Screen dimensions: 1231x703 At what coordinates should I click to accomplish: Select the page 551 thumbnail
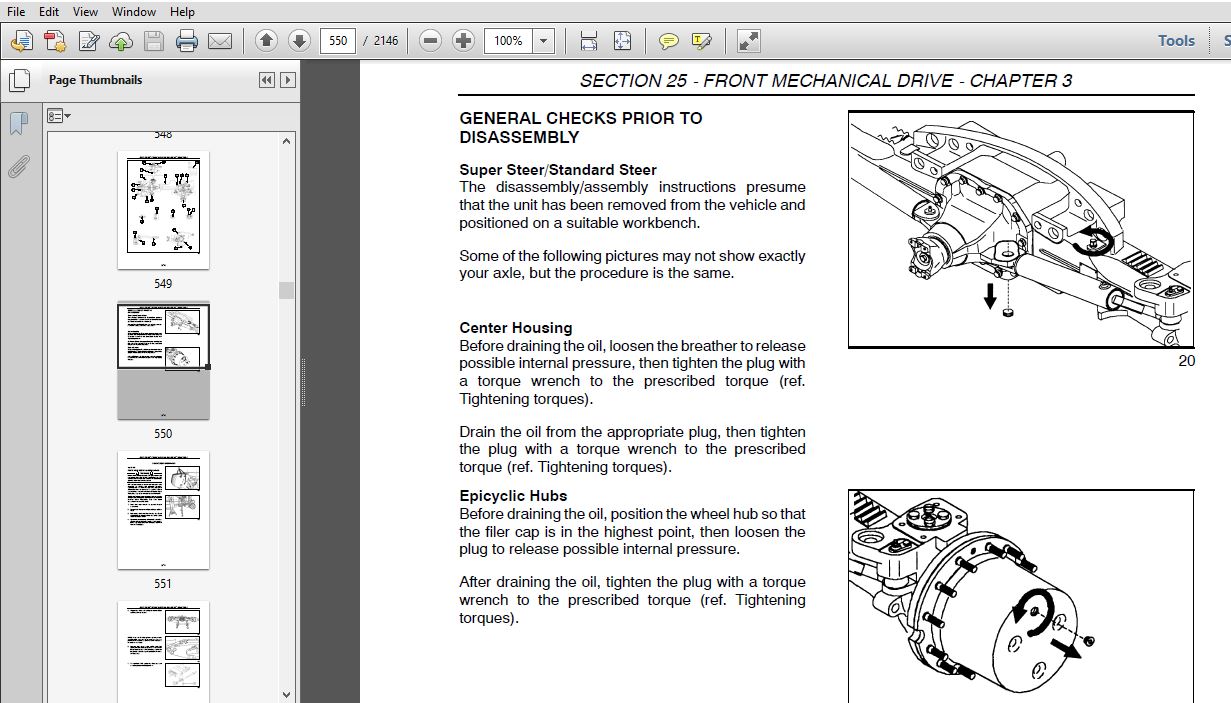click(163, 510)
